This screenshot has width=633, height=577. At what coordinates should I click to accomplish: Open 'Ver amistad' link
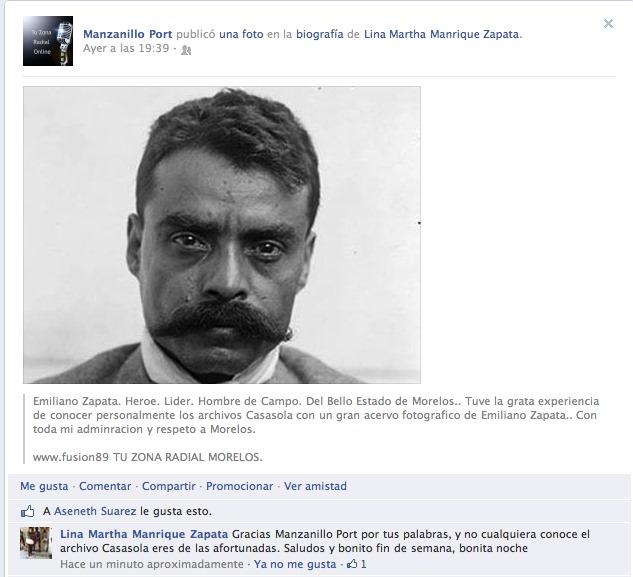[x=315, y=486]
